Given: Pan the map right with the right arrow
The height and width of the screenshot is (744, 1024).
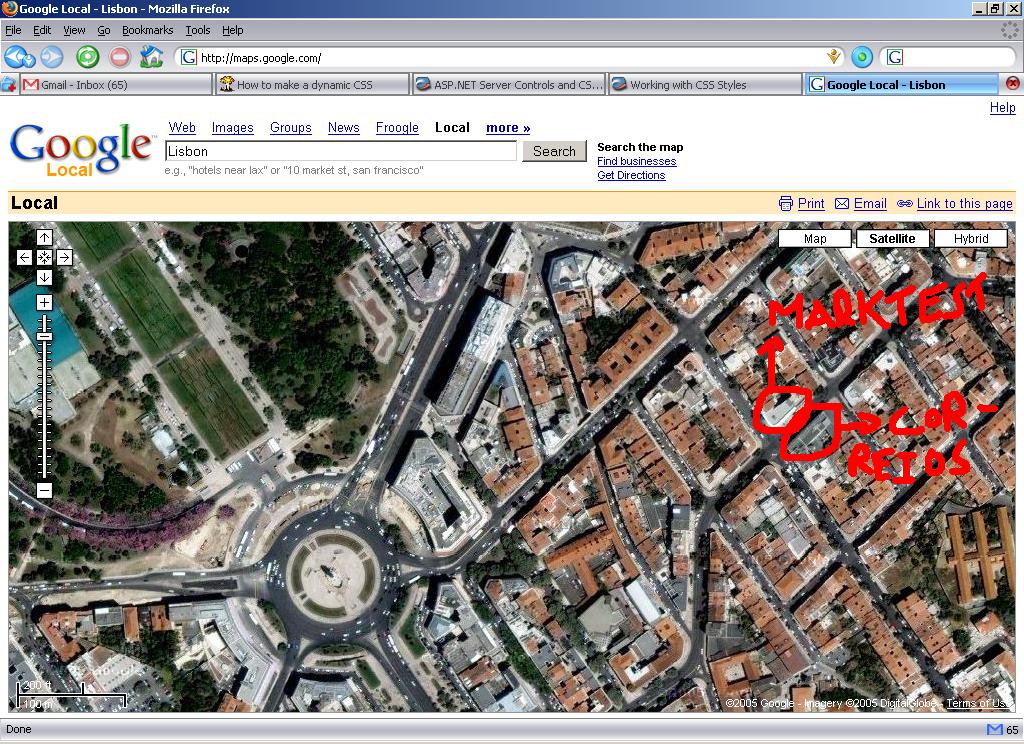Looking at the screenshot, I should pos(65,257).
